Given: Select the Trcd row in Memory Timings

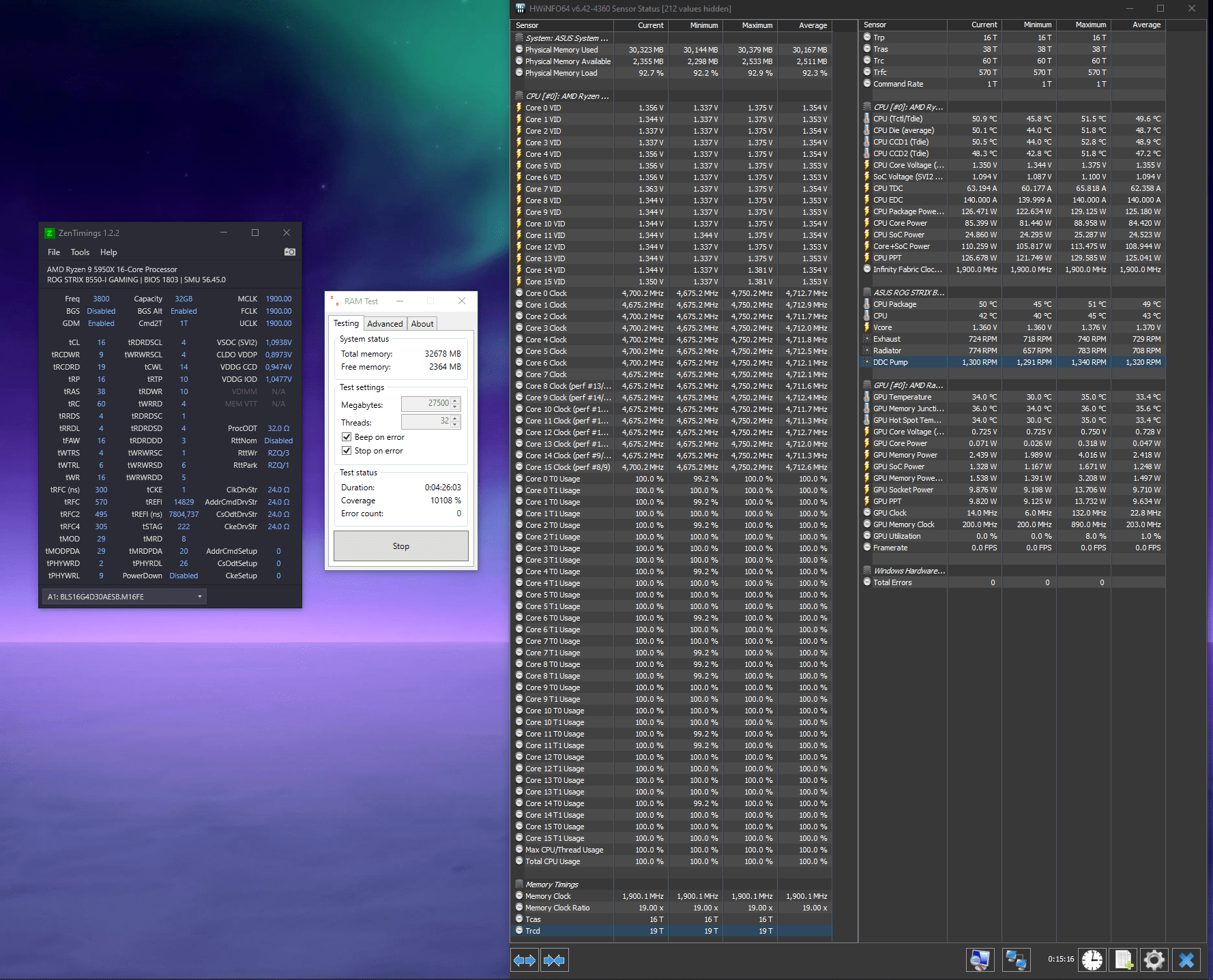Looking at the screenshot, I should tap(671, 931).
